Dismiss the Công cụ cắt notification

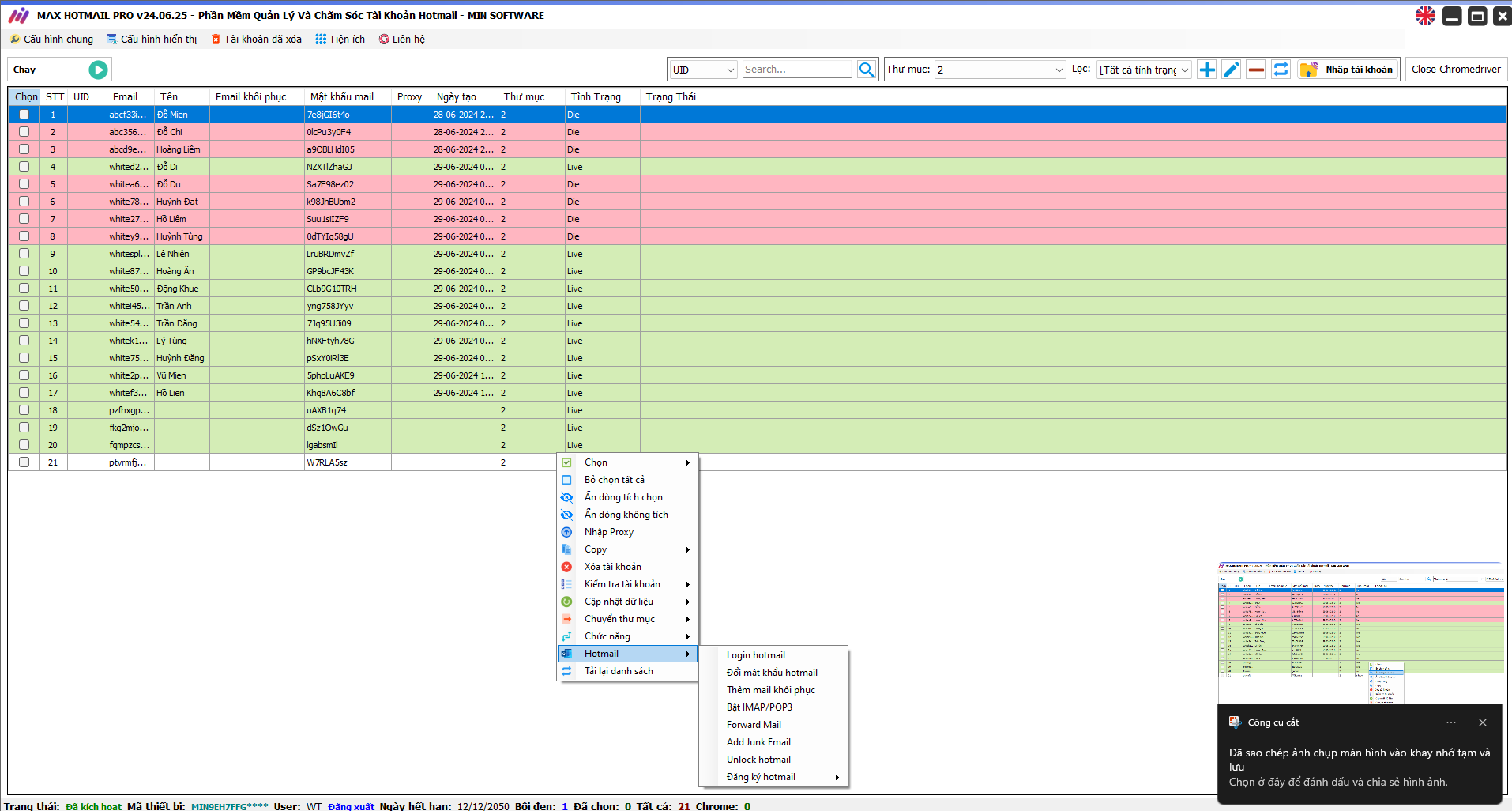pyautogui.click(x=1483, y=722)
